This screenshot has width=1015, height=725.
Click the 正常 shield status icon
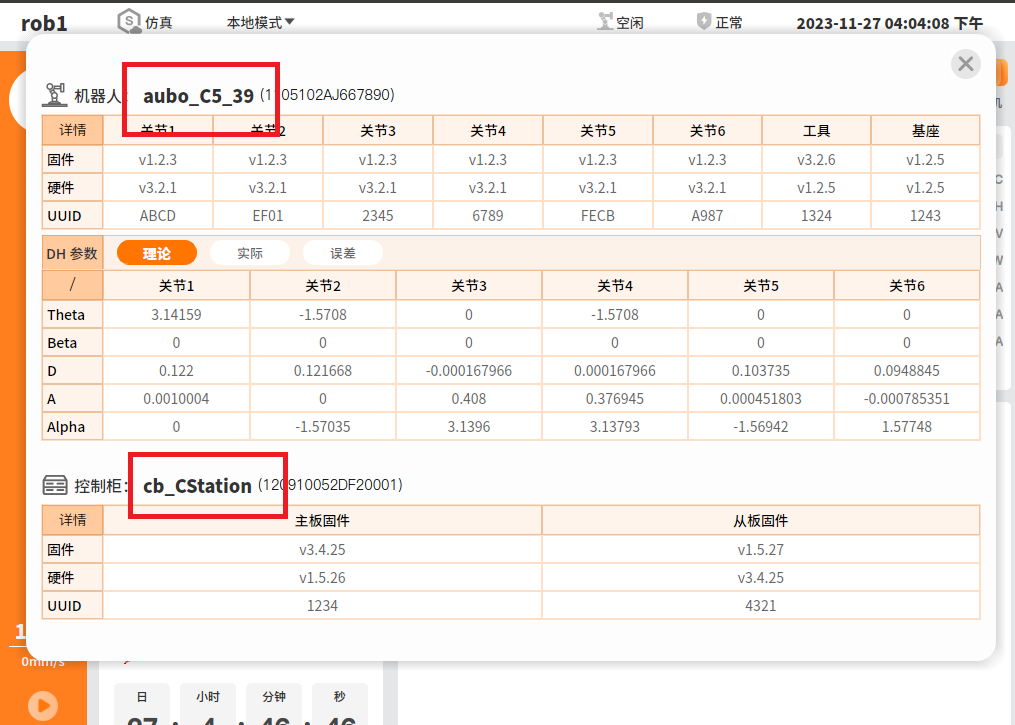704,21
